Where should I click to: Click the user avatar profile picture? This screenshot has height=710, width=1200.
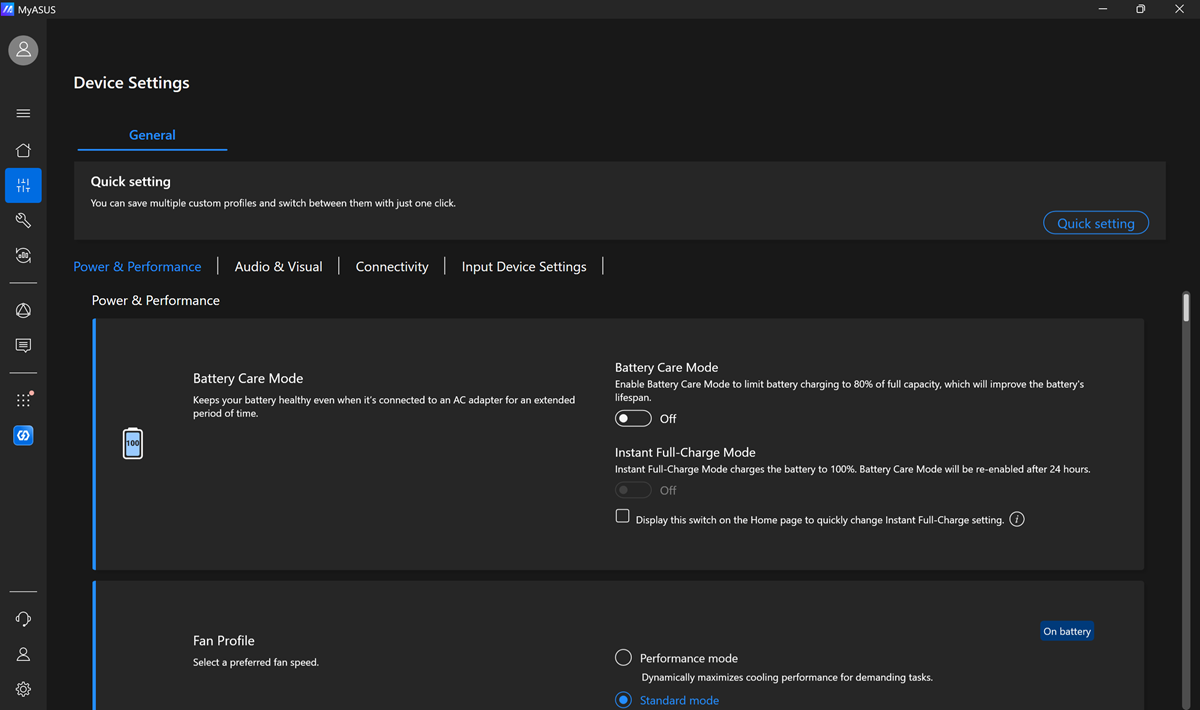23,50
